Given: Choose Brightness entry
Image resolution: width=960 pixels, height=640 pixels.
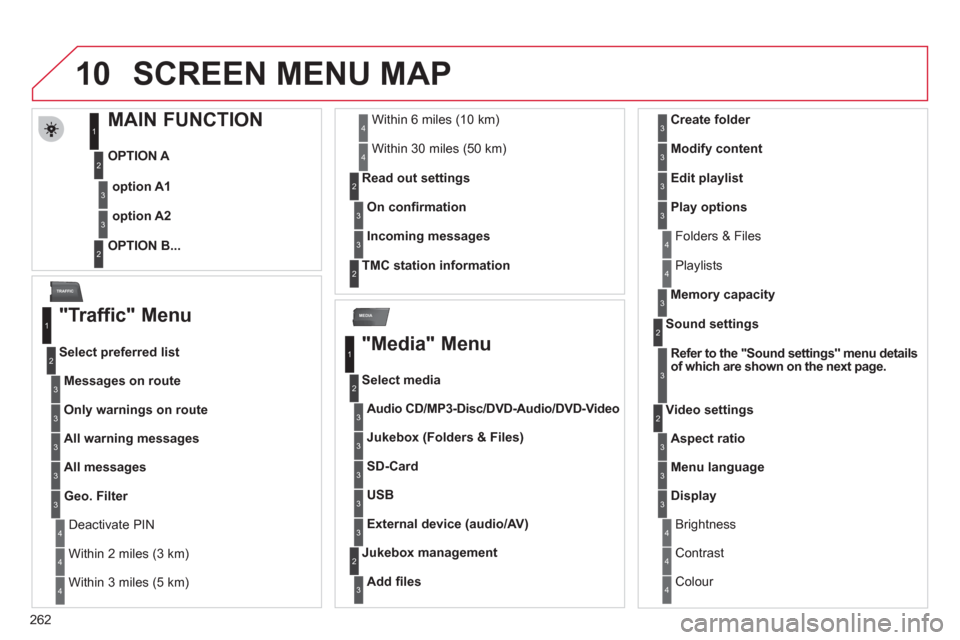Looking at the screenshot, I should (x=705, y=525).
